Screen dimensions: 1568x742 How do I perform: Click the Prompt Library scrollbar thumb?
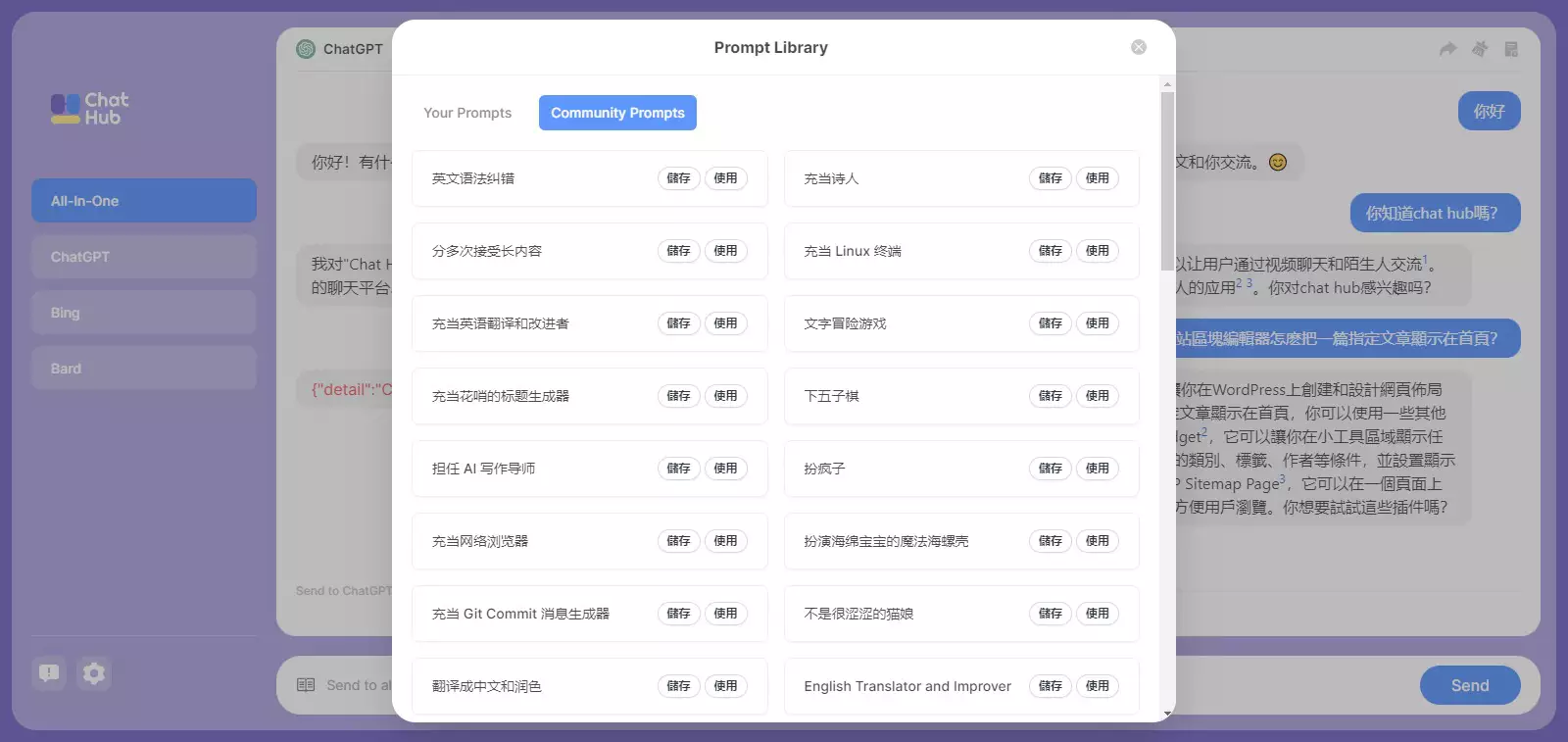[x=1167, y=181]
